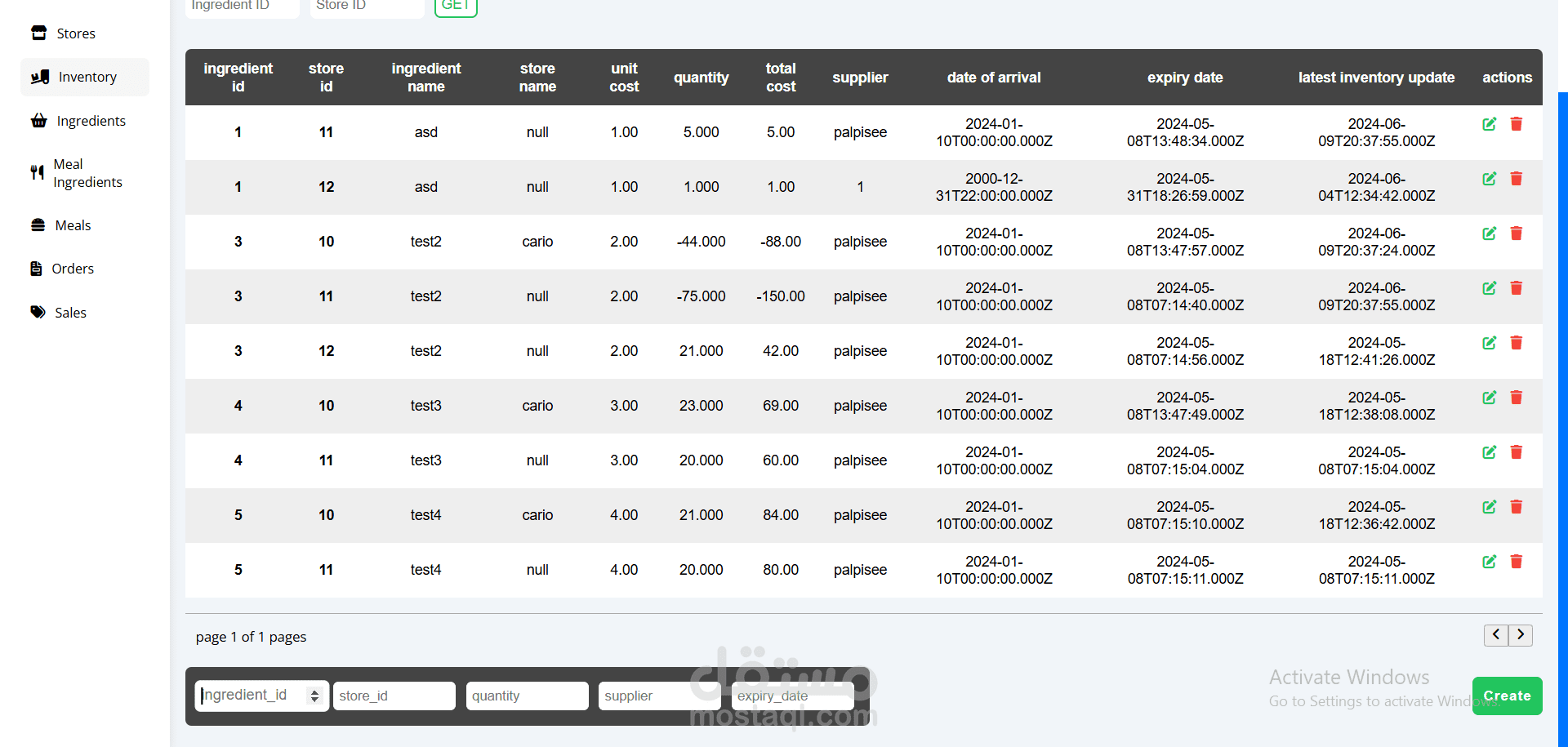Click the "supplier" column header
1568x747 pixels.
(860, 78)
